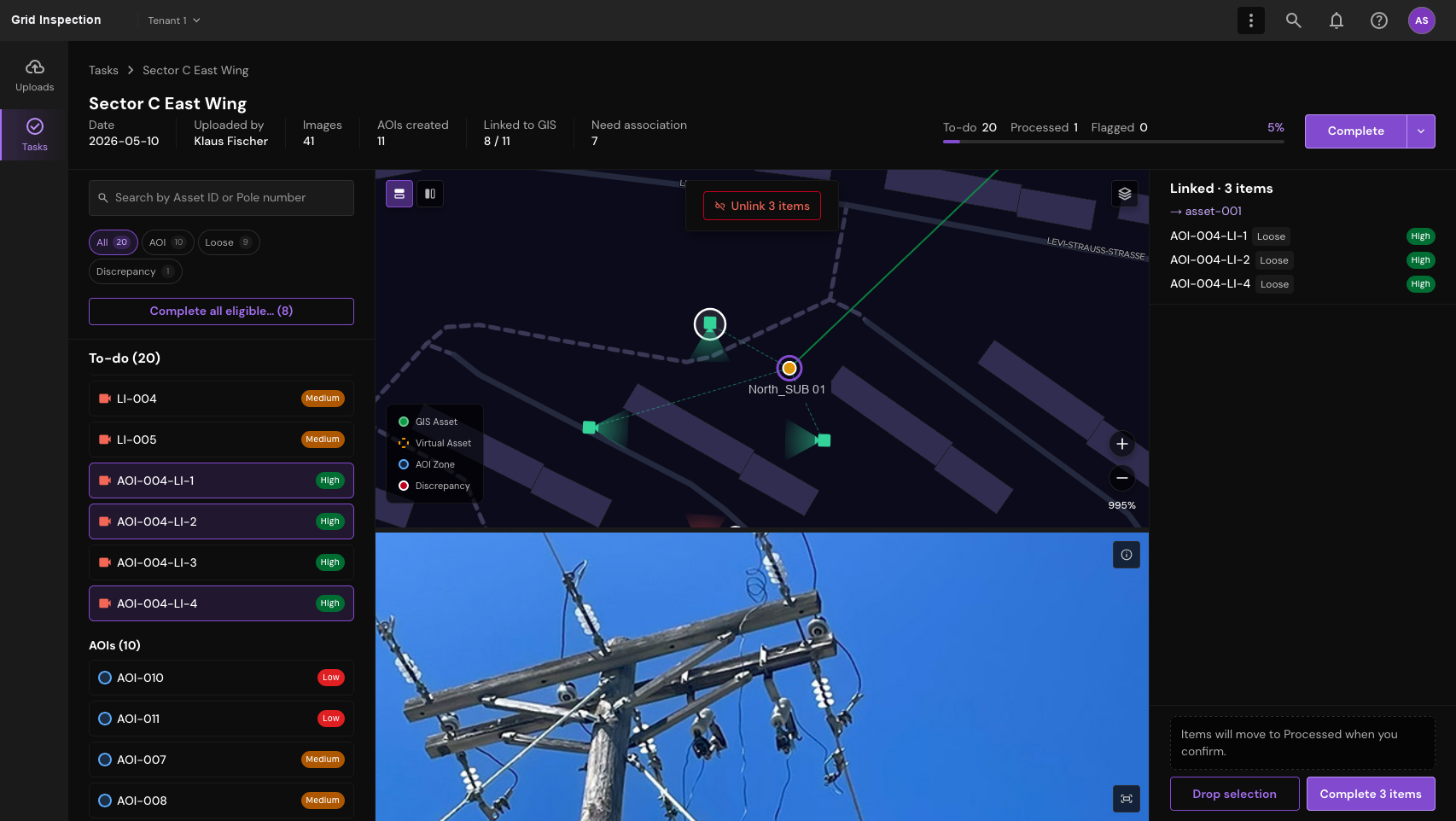Deselect the AOI-004-LI-1 list item
1456x821 pixels.
[221, 480]
